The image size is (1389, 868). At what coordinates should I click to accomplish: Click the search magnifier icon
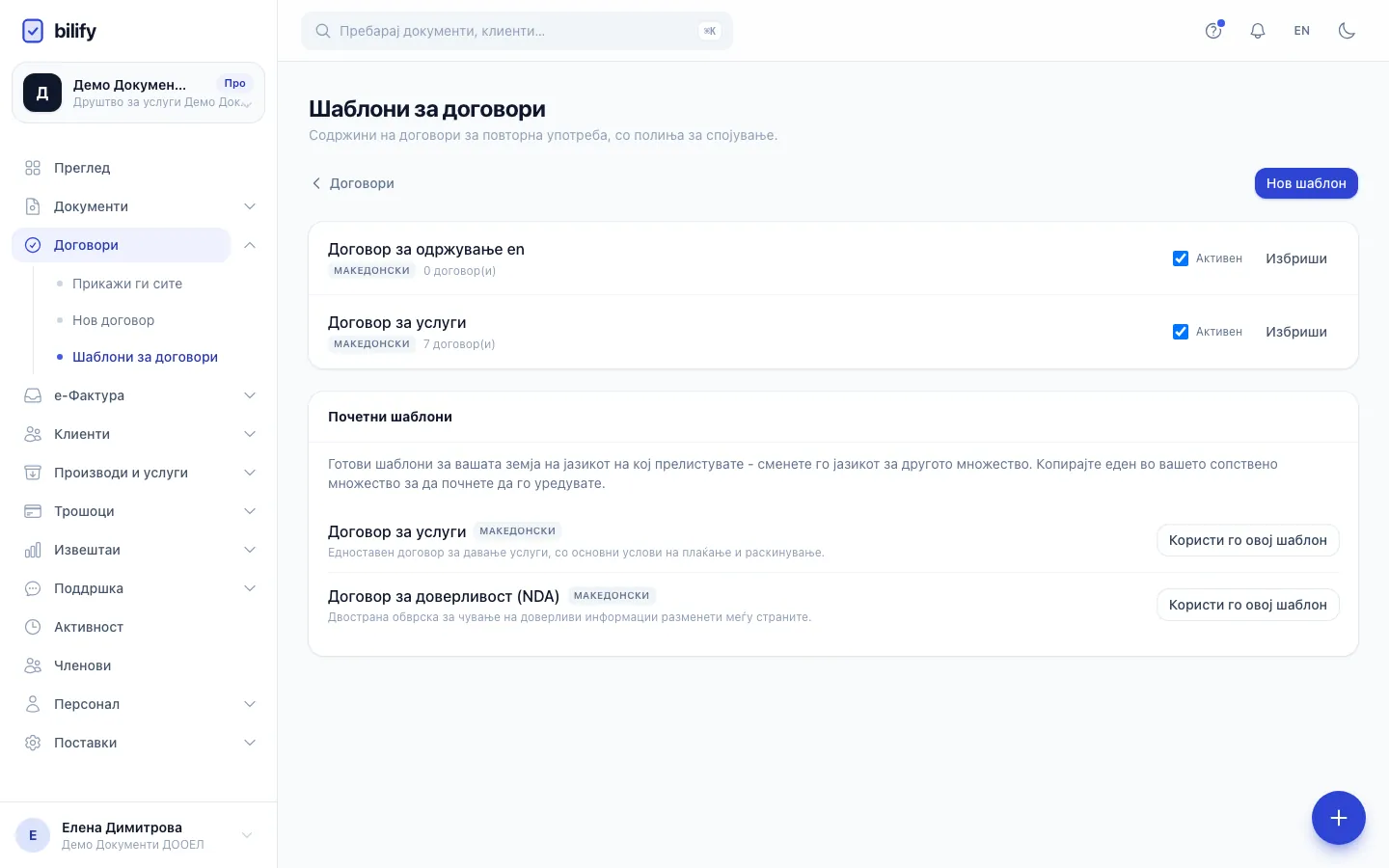click(x=323, y=31)
